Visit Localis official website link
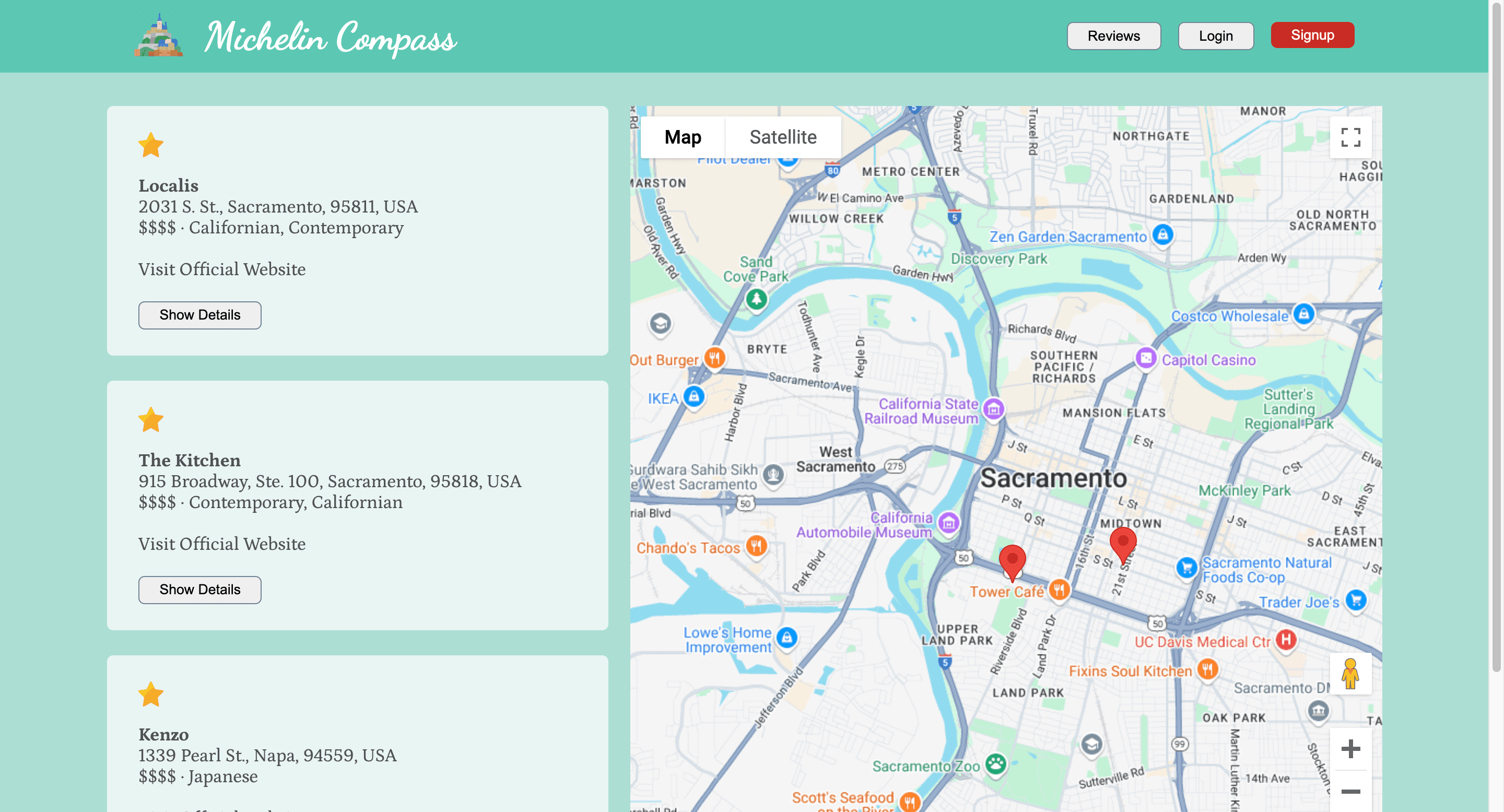1504x812 pixels. pos(222,269)
